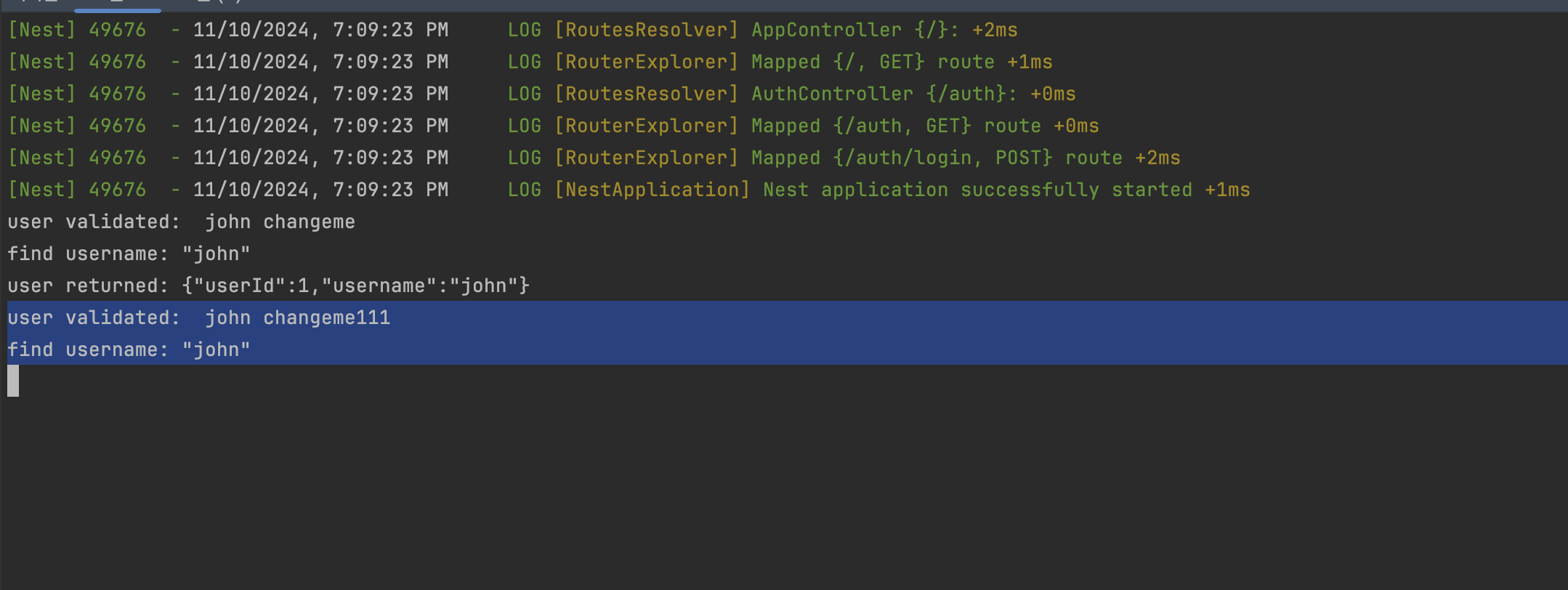Click the [RouterExplorer] tag on the /auth/login line
This screenshot has width=1568, height=590.
click(647, 158)
